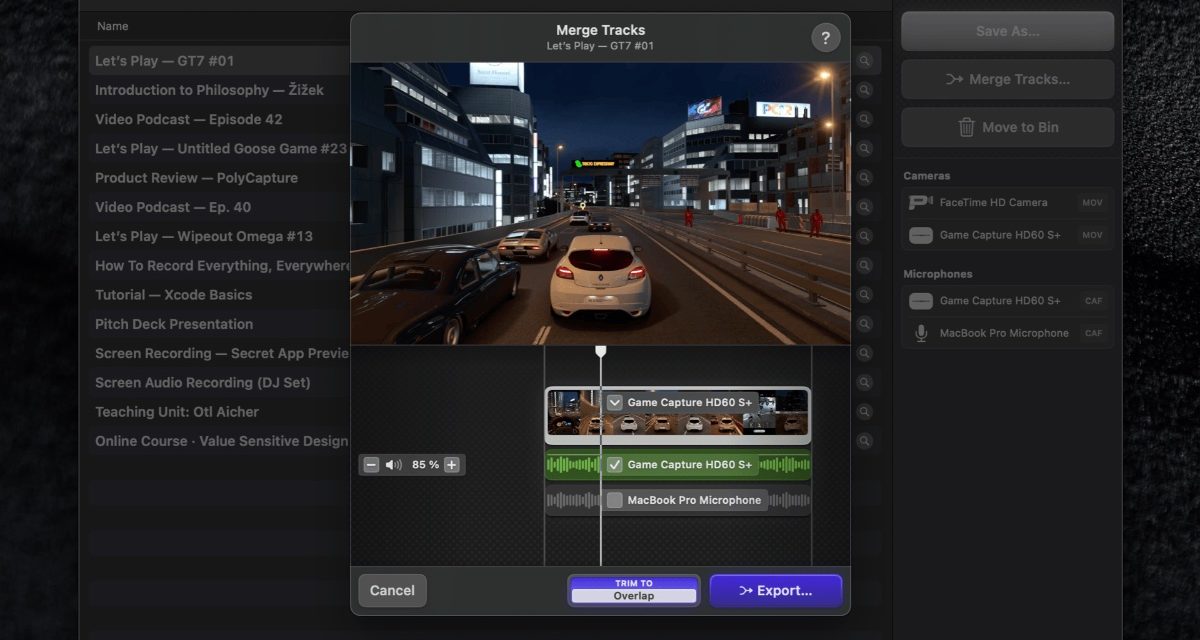Select Pitch Deck Presentation recording
Viewport: 1200px width, 640px height.
tap(174, 324)
